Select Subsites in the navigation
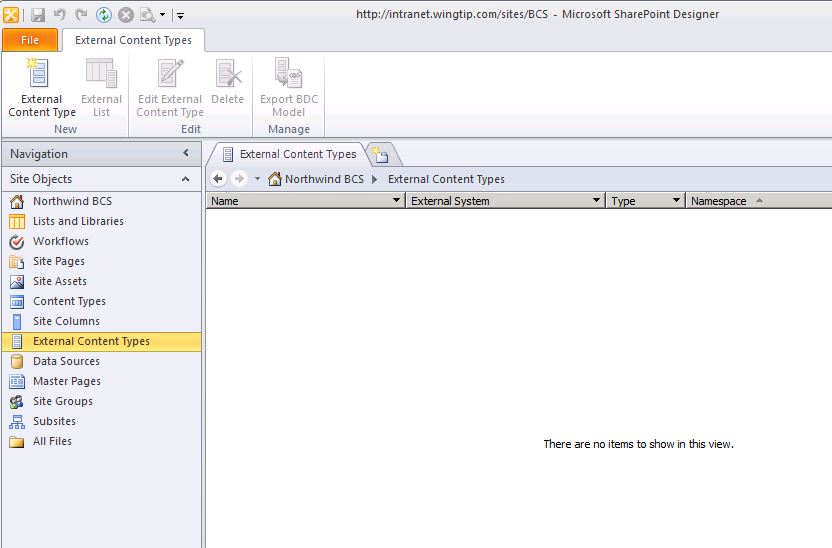The width and height of the screenshot is (832, 548). [102, 421]
